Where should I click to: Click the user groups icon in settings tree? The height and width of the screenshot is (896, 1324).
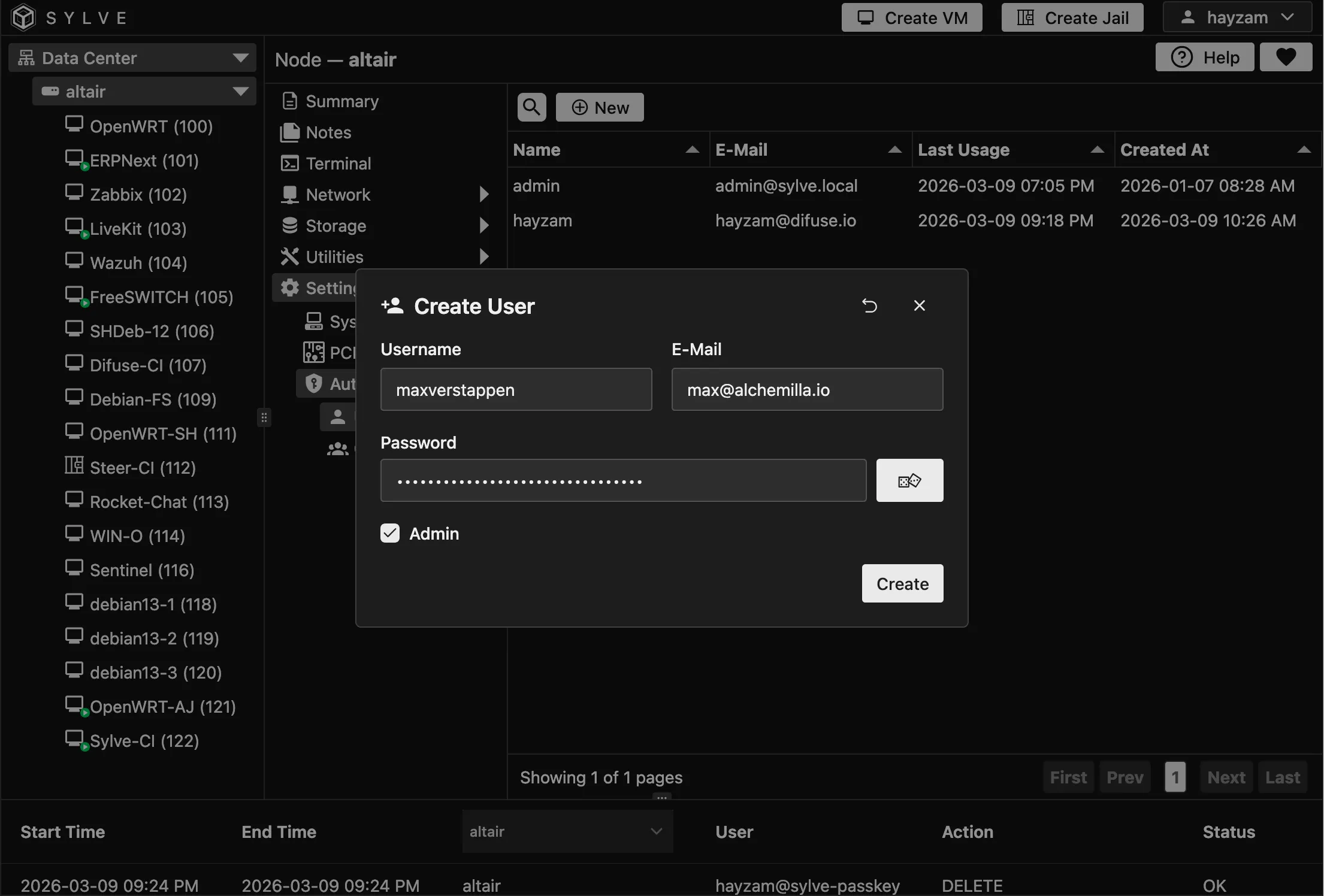pos(338,449)
